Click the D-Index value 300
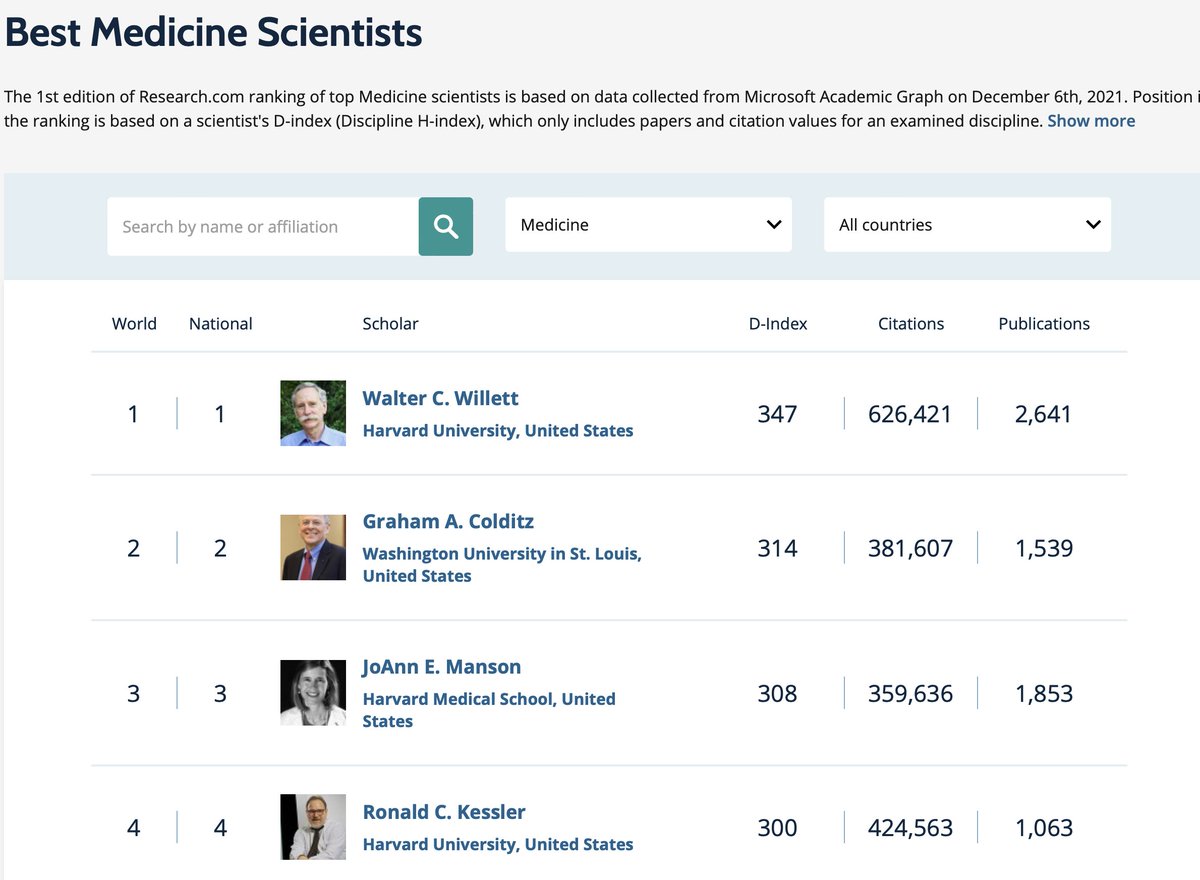Viewport: 1200px width, 880px height. (x=777, y=828)
